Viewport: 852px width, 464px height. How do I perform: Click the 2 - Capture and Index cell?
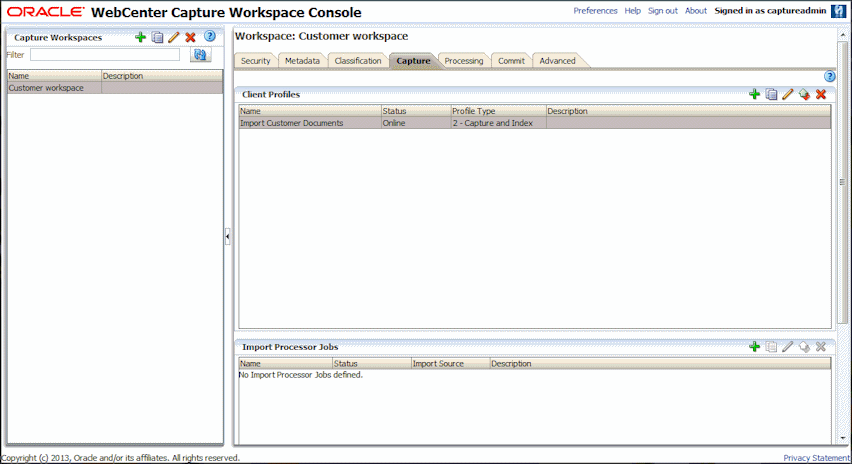point(498,123)
